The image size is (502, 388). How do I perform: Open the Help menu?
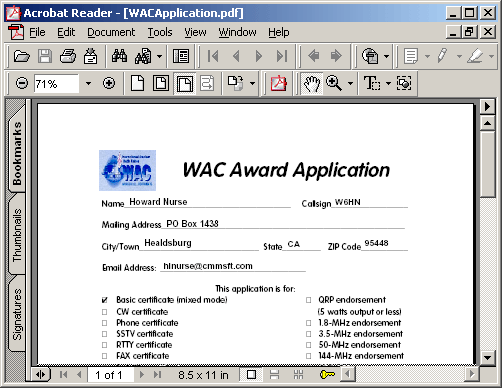click(279, 32)
